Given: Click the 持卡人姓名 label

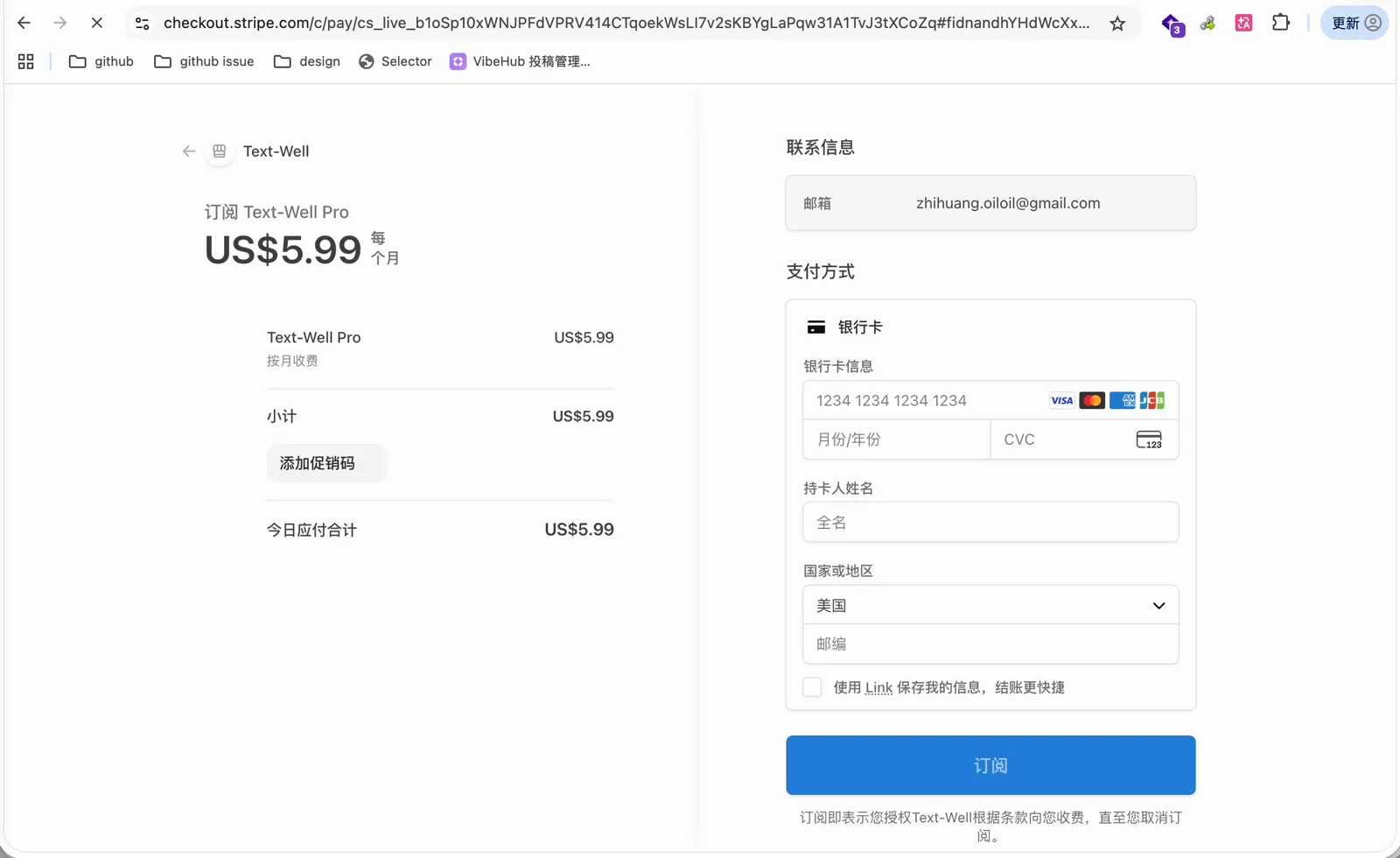Looking at the screenshot, I should (x=838, y=489).
